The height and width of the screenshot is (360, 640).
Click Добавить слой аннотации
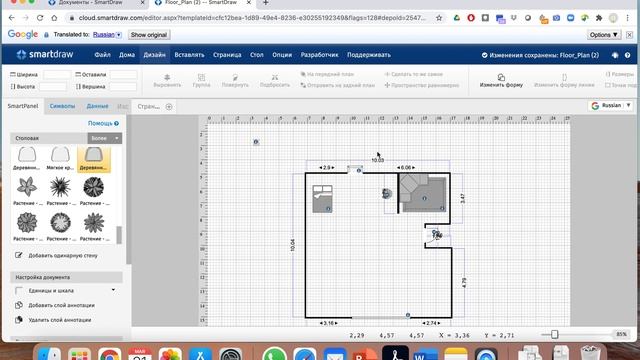pos(61,305)
